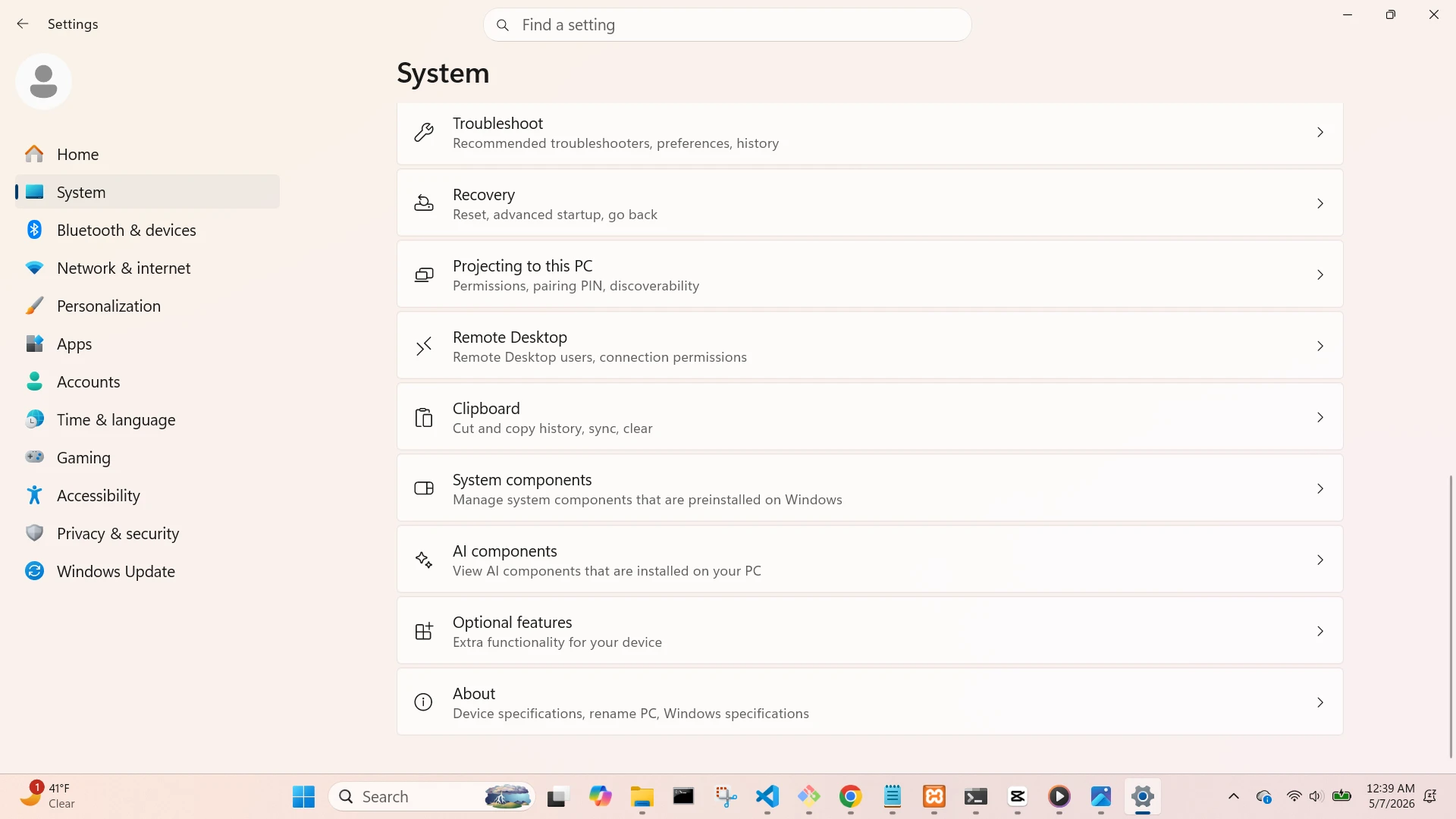Click the Troubleshoot wrench icon
Image resolution: width=1456 pixels, height=819 pixels.
click(424, 133)
